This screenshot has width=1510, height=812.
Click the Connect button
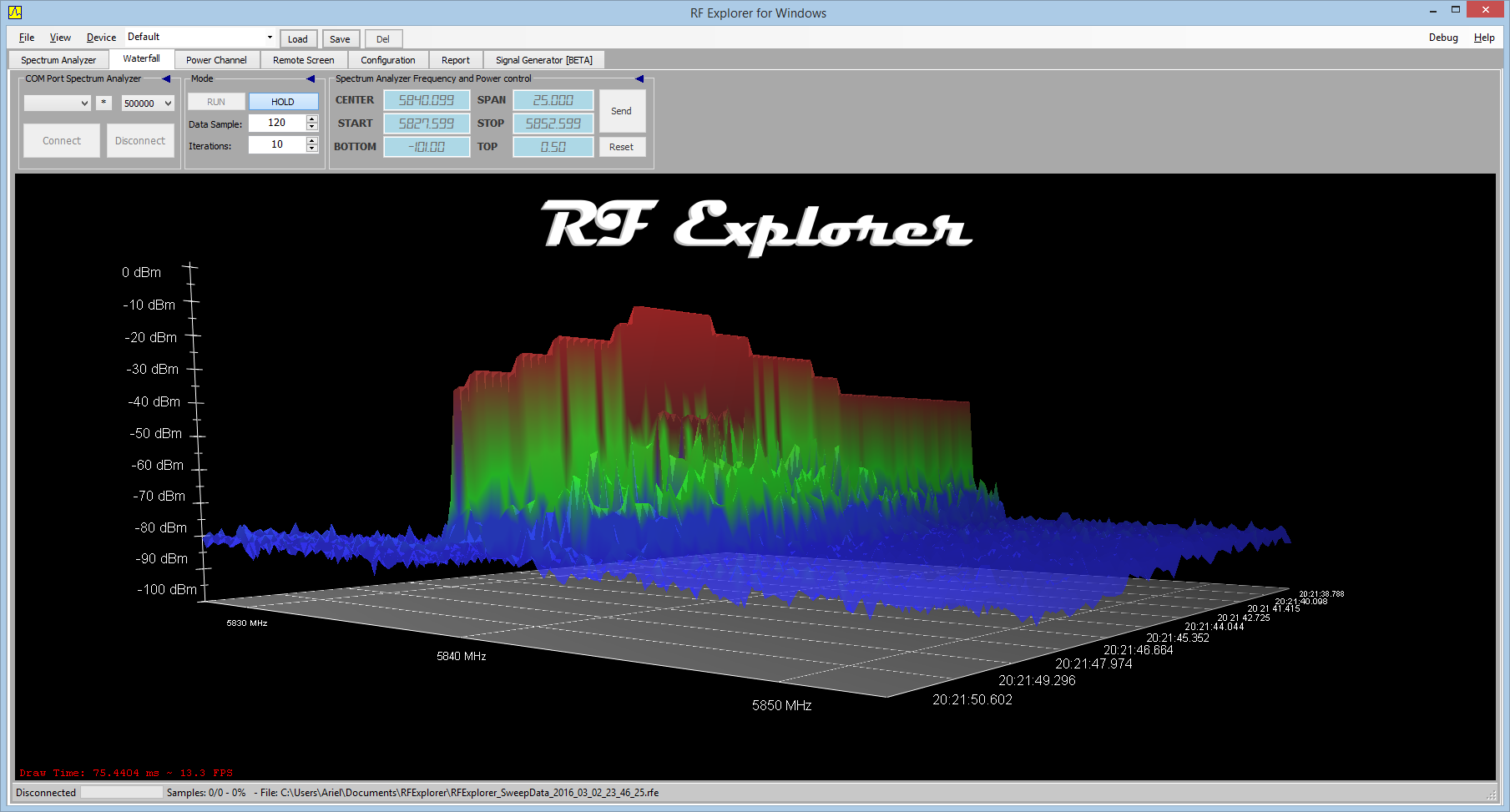[62, 141]
